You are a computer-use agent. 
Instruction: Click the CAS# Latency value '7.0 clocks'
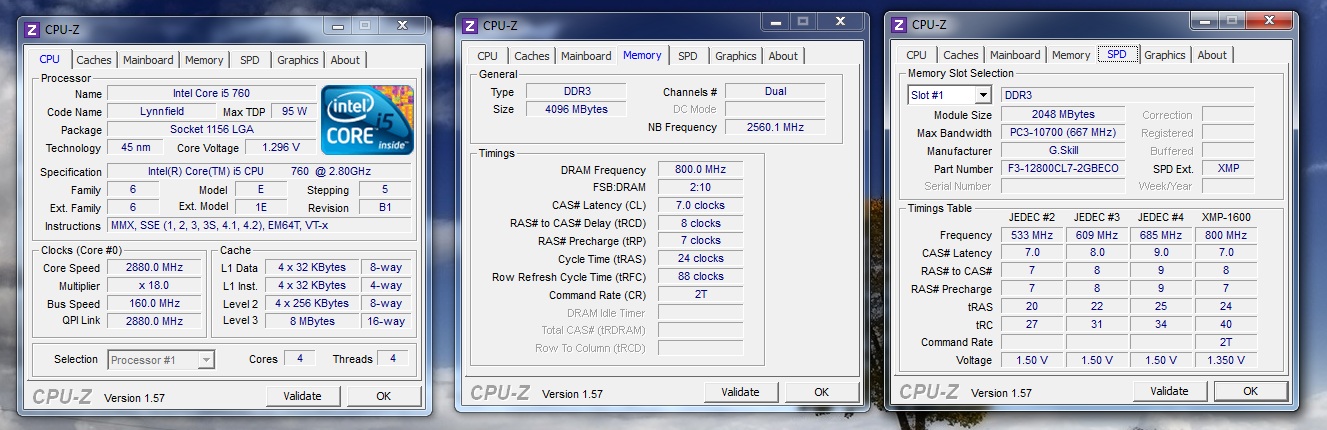700,206
